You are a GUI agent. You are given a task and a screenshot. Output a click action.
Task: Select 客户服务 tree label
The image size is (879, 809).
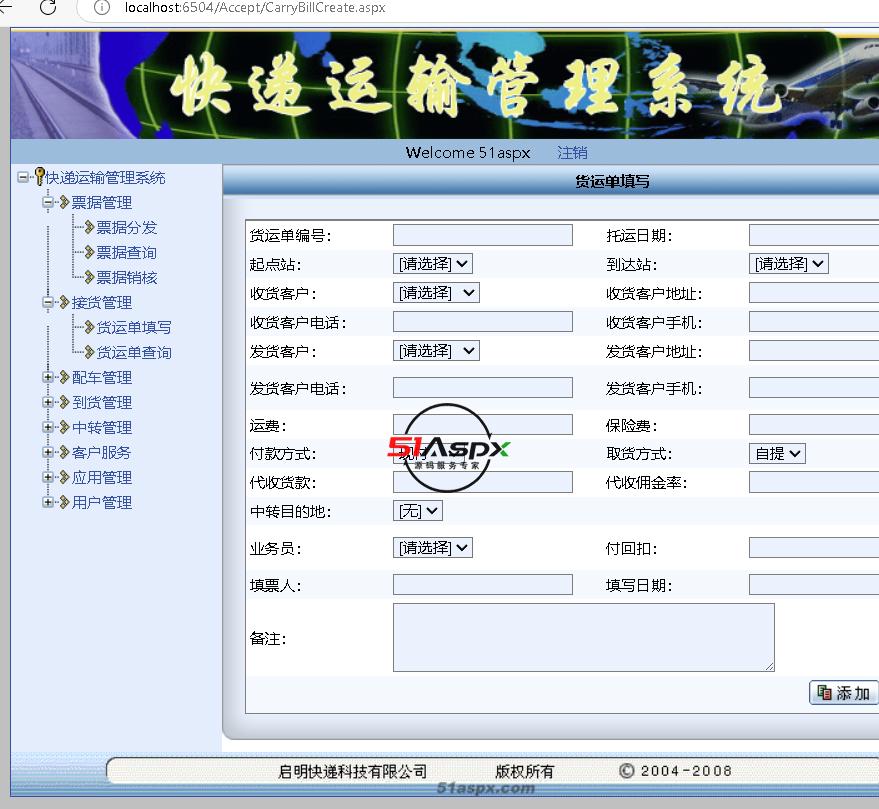pos(101,452)
